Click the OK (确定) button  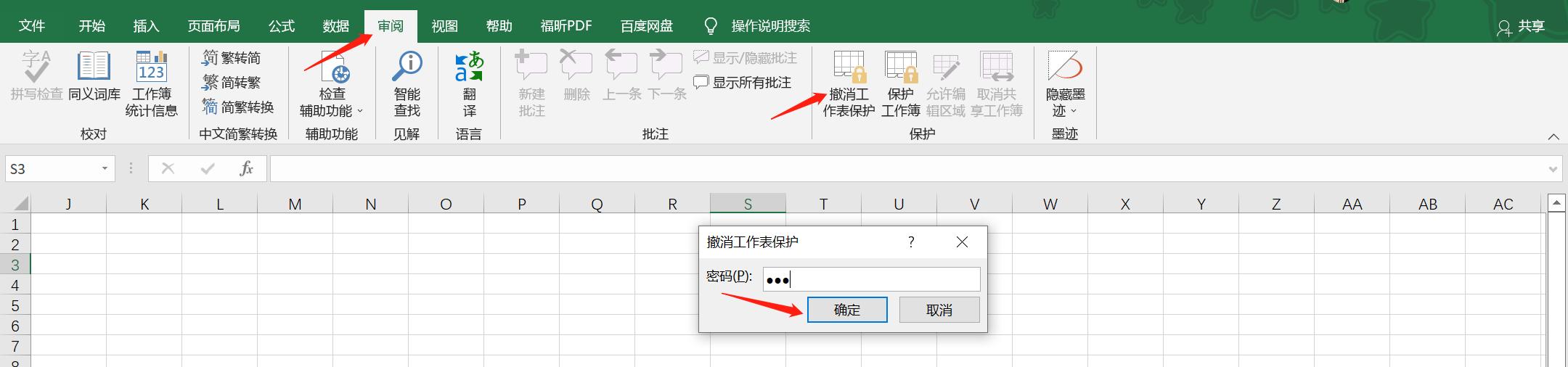(847, 310)
